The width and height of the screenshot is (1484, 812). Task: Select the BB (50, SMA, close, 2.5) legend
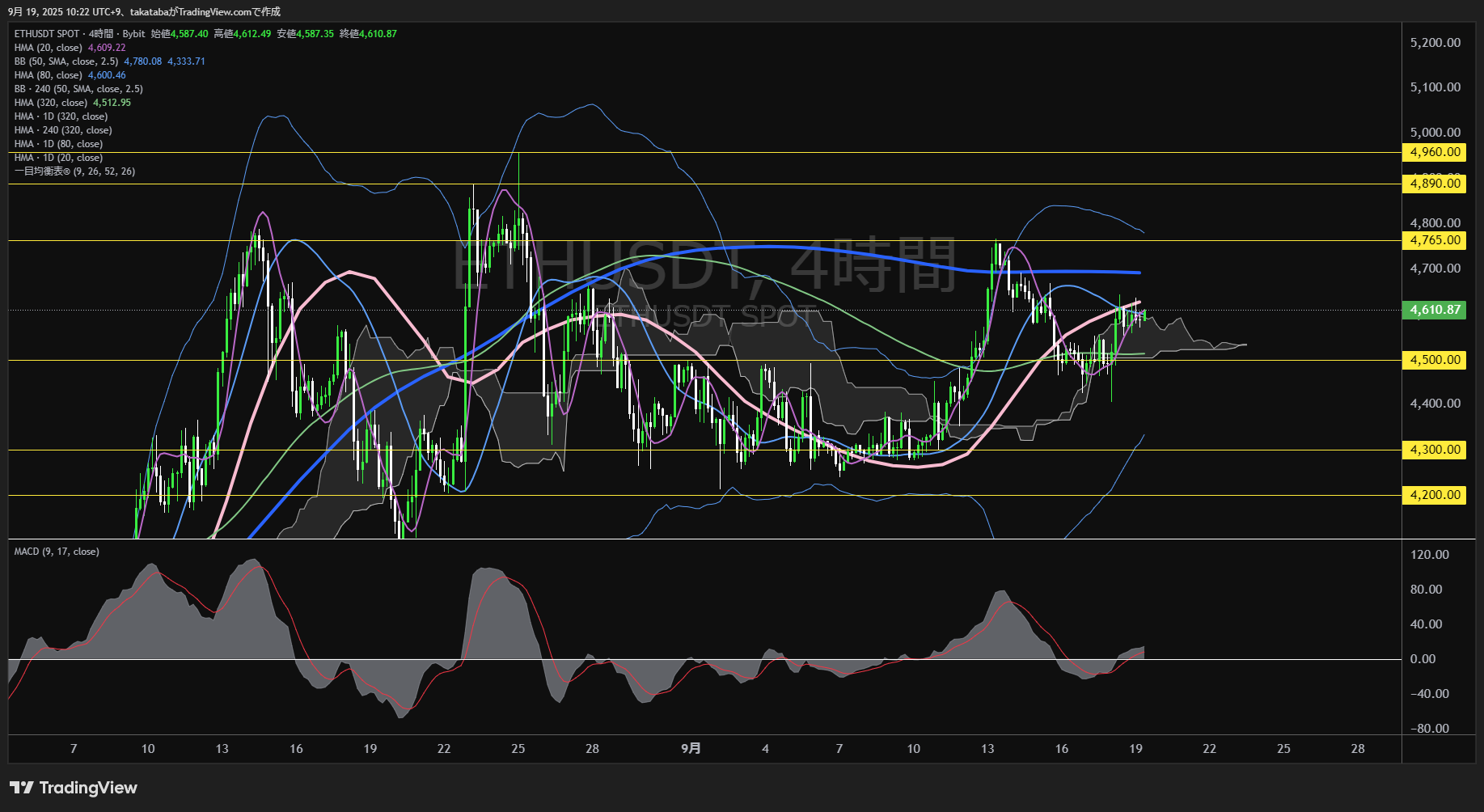(66, 61)
